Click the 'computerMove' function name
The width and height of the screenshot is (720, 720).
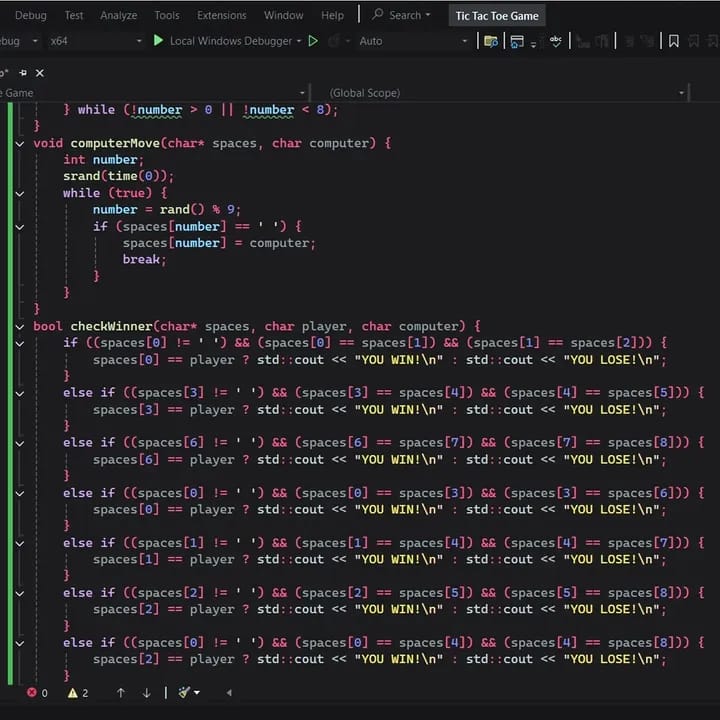click(115, 143)
